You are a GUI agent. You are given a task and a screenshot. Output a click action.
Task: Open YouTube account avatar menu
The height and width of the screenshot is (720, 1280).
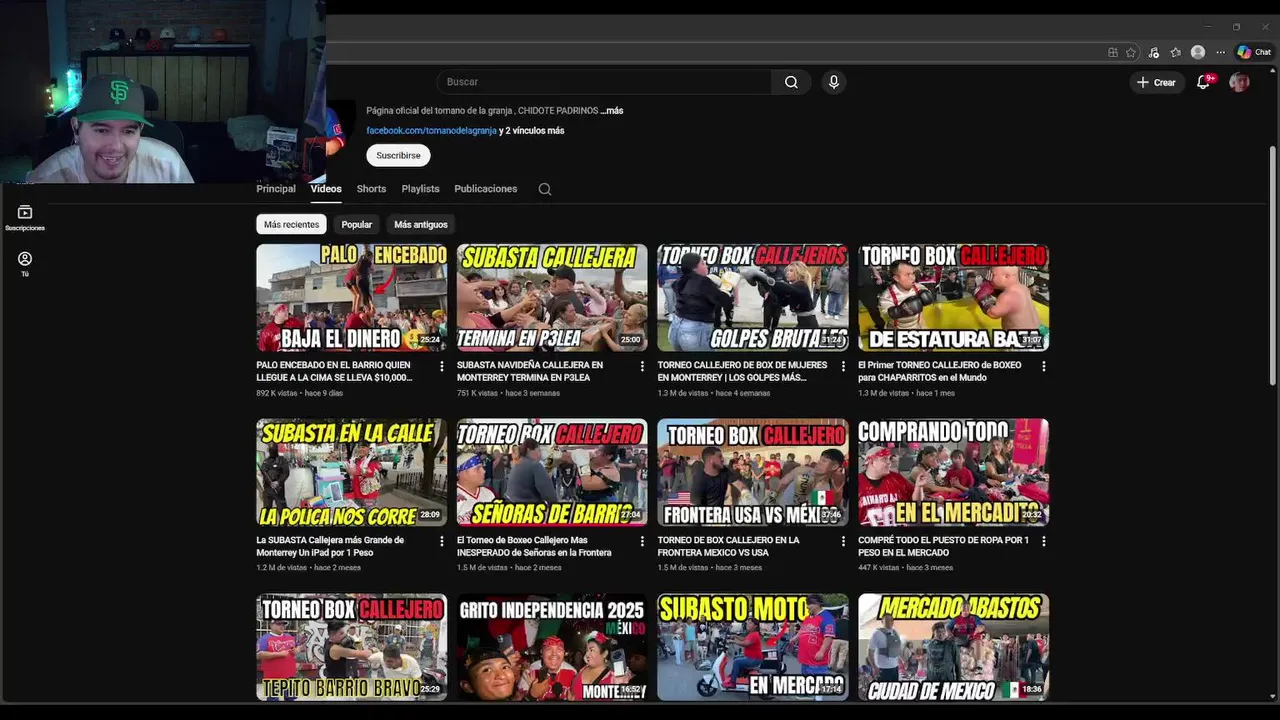(1239, 82)
